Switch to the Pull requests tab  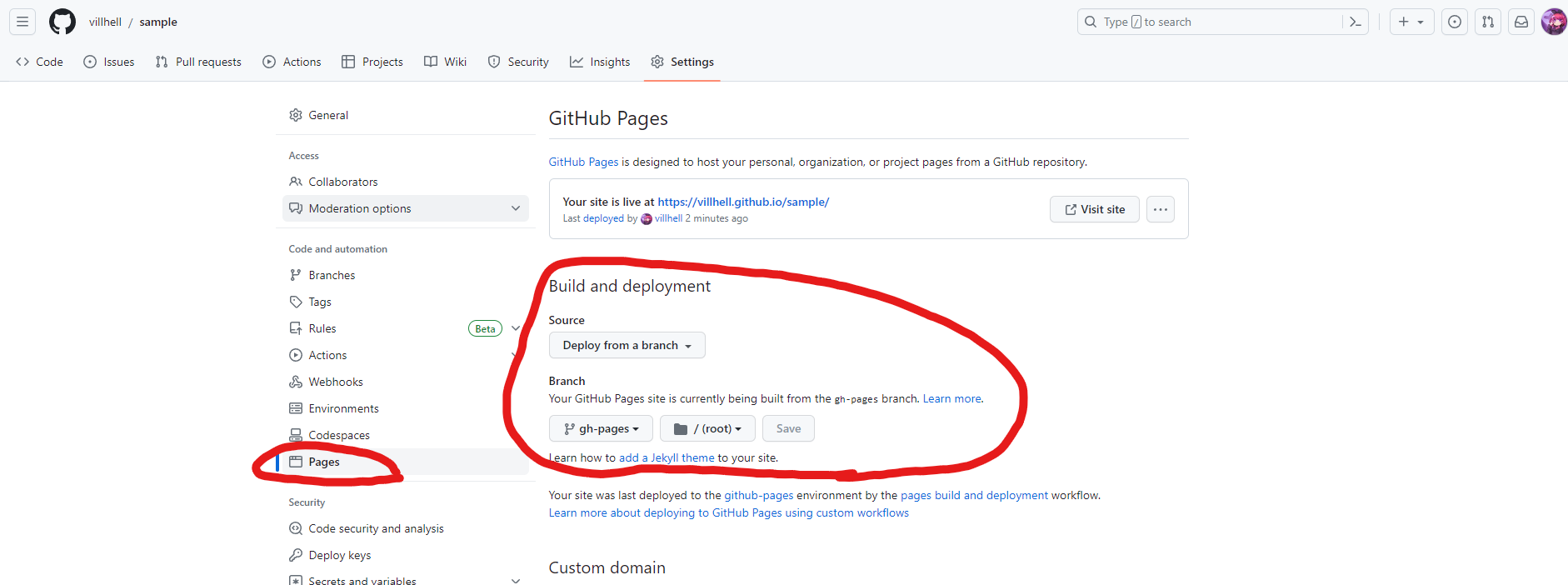click(x=198, y=62)
